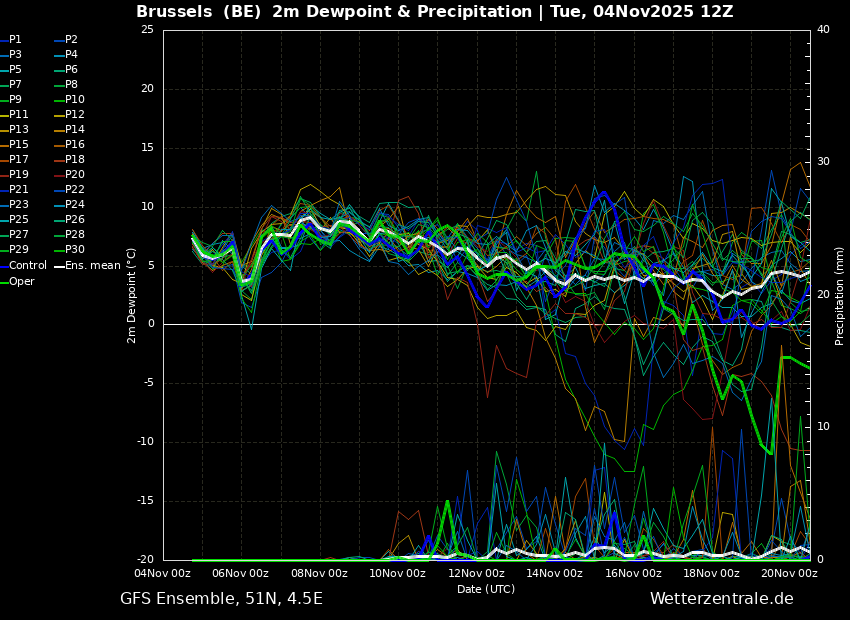Click the 20Nov 00z date tick
The width and height of the screenshot is (850, 620).
(x=790, y=574)
